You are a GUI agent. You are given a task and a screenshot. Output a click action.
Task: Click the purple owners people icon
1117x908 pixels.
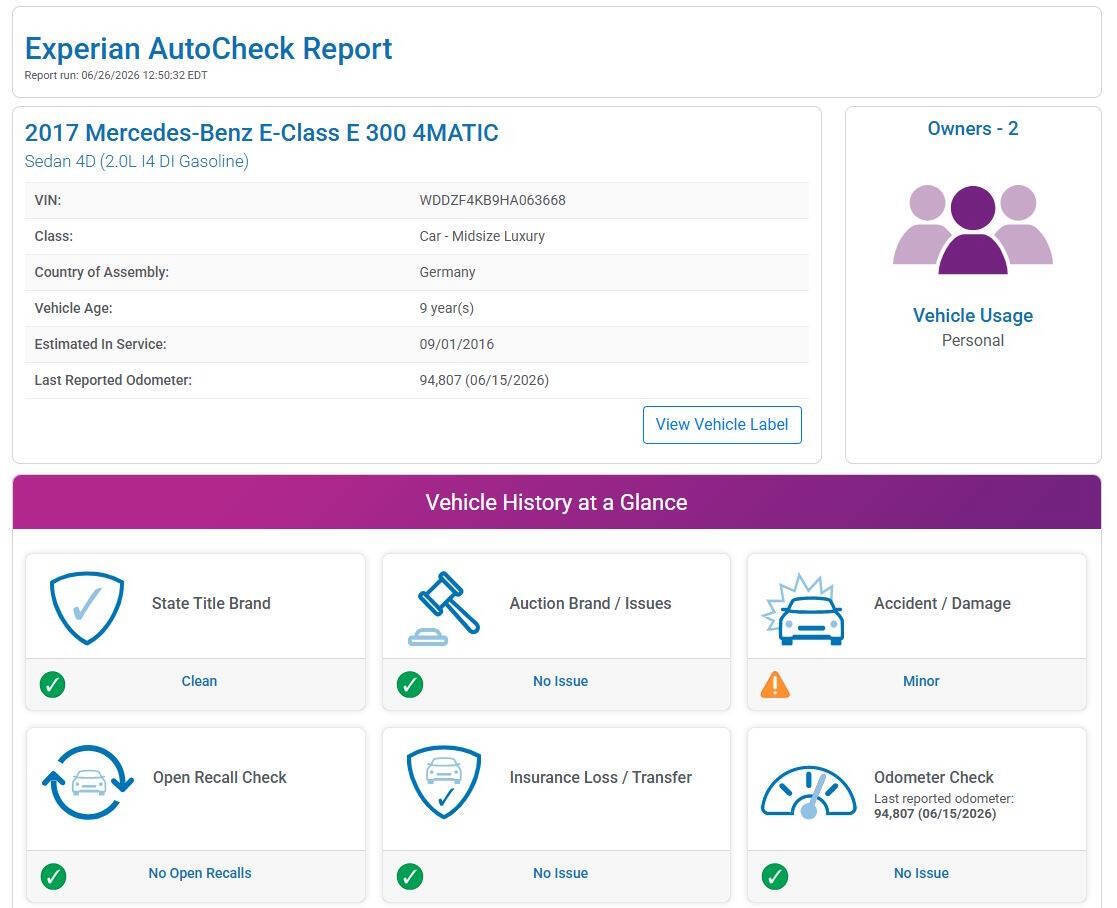972,229
